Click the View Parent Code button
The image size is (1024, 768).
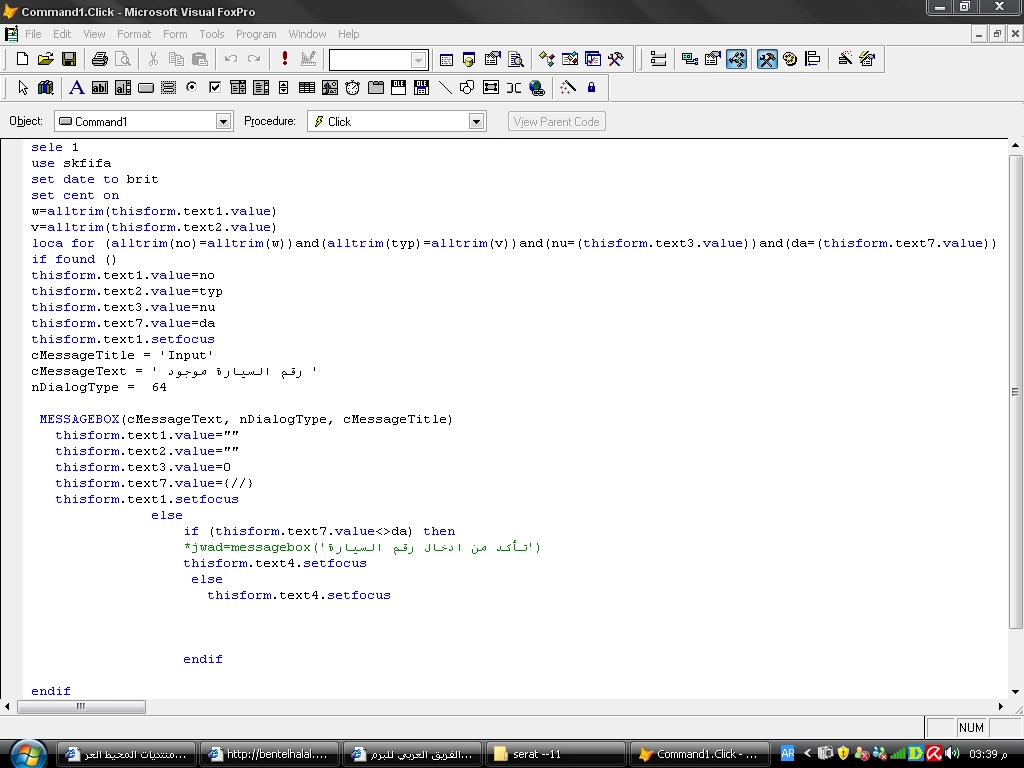556,121
